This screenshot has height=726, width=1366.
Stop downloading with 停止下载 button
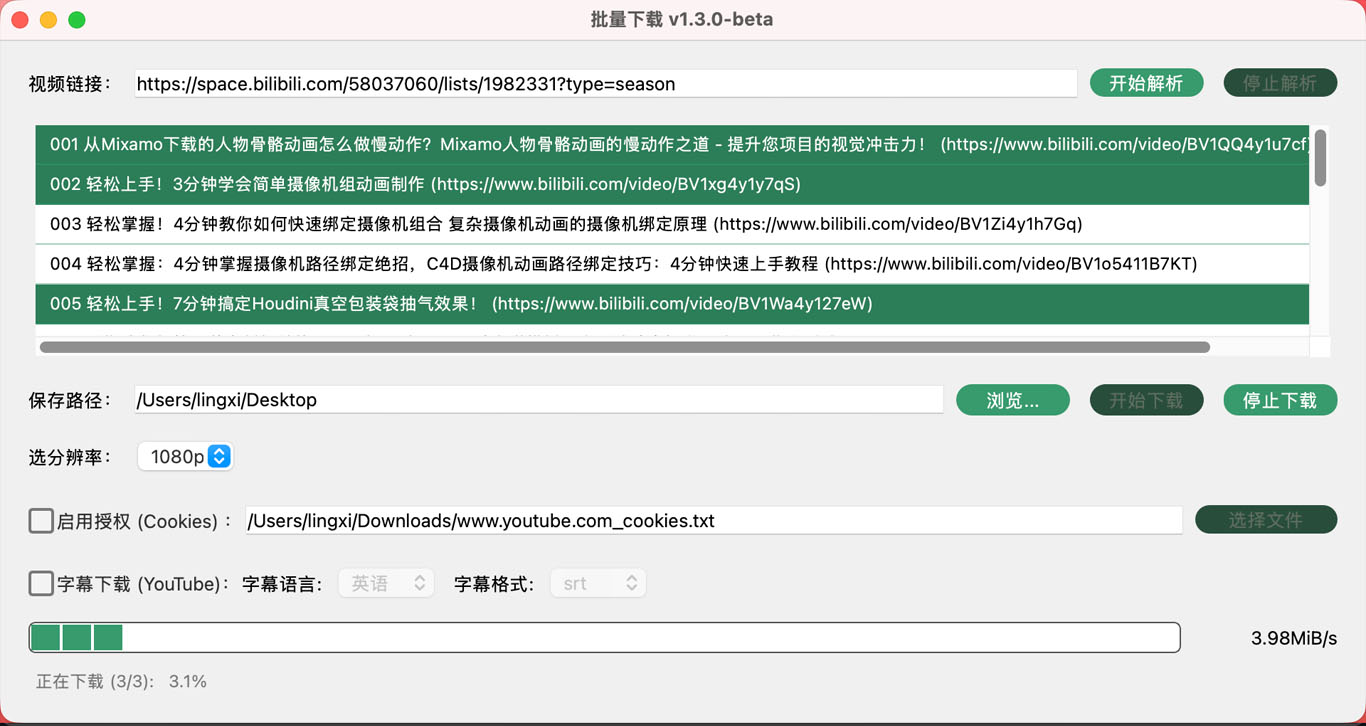click(1280, 400)
